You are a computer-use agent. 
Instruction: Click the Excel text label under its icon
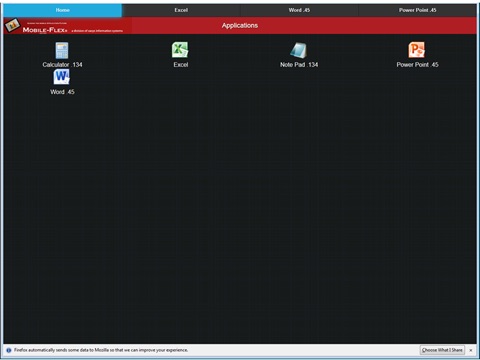point(181,65)
